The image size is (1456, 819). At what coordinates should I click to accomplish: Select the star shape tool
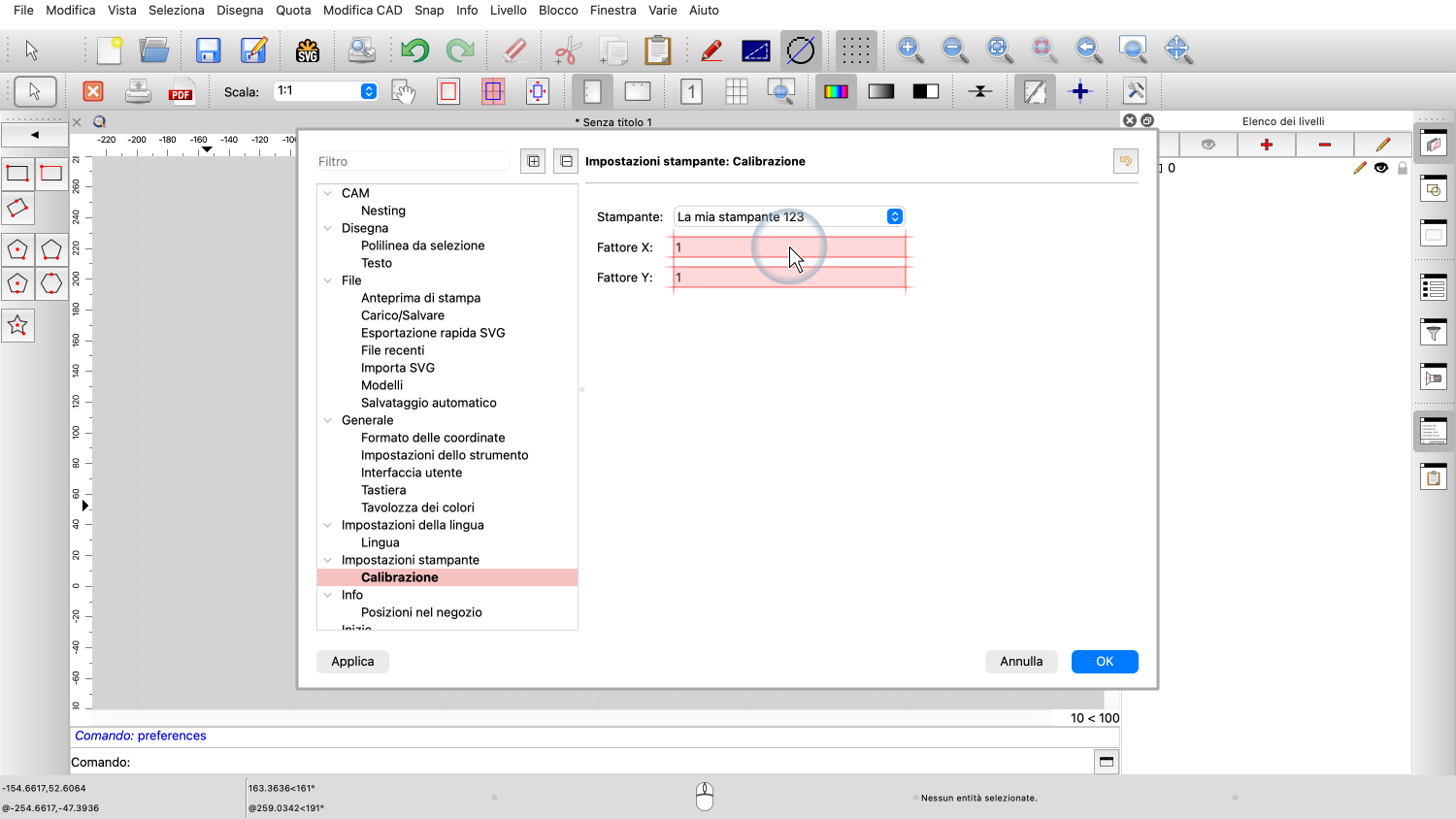click(x=17, y=326)
